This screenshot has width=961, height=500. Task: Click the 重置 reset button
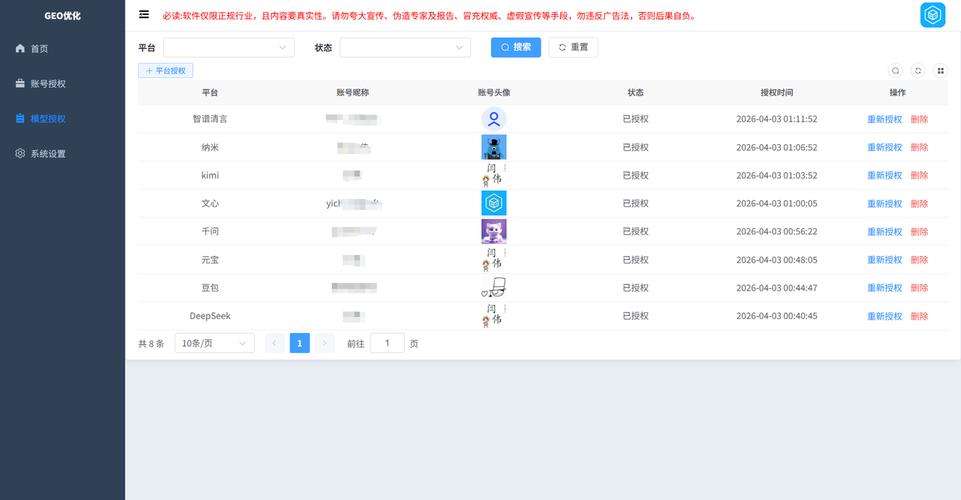(x=573, y=47)
